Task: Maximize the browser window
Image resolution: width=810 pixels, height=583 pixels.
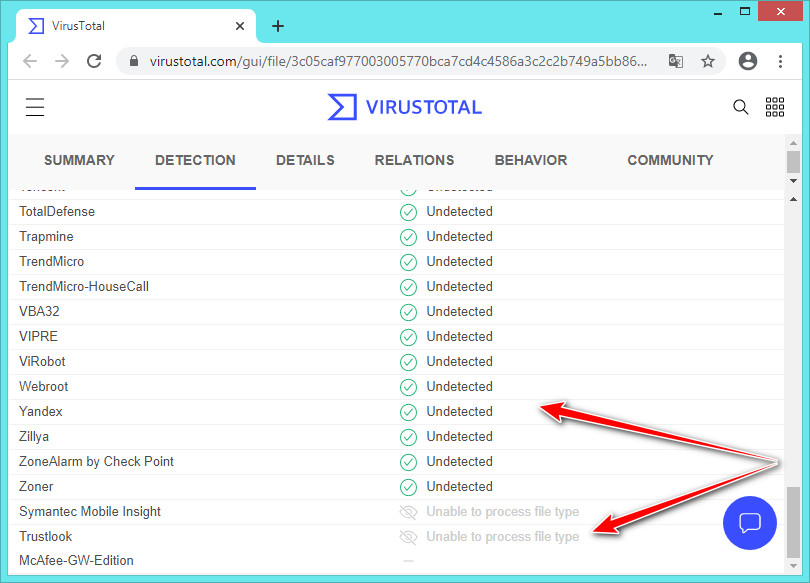Action: [744, 11]
